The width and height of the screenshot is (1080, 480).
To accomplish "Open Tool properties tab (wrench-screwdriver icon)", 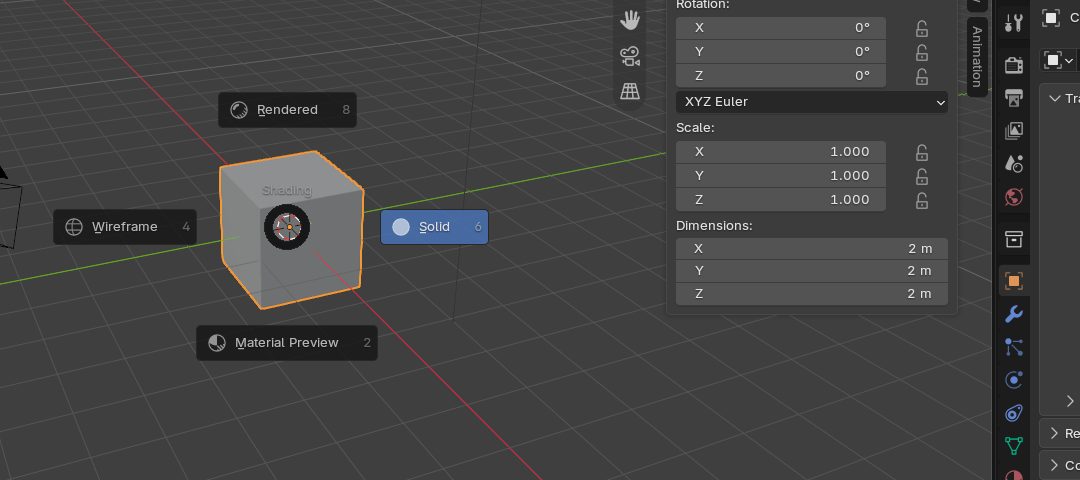I will pyautogui.click(x=1013, y=23).
